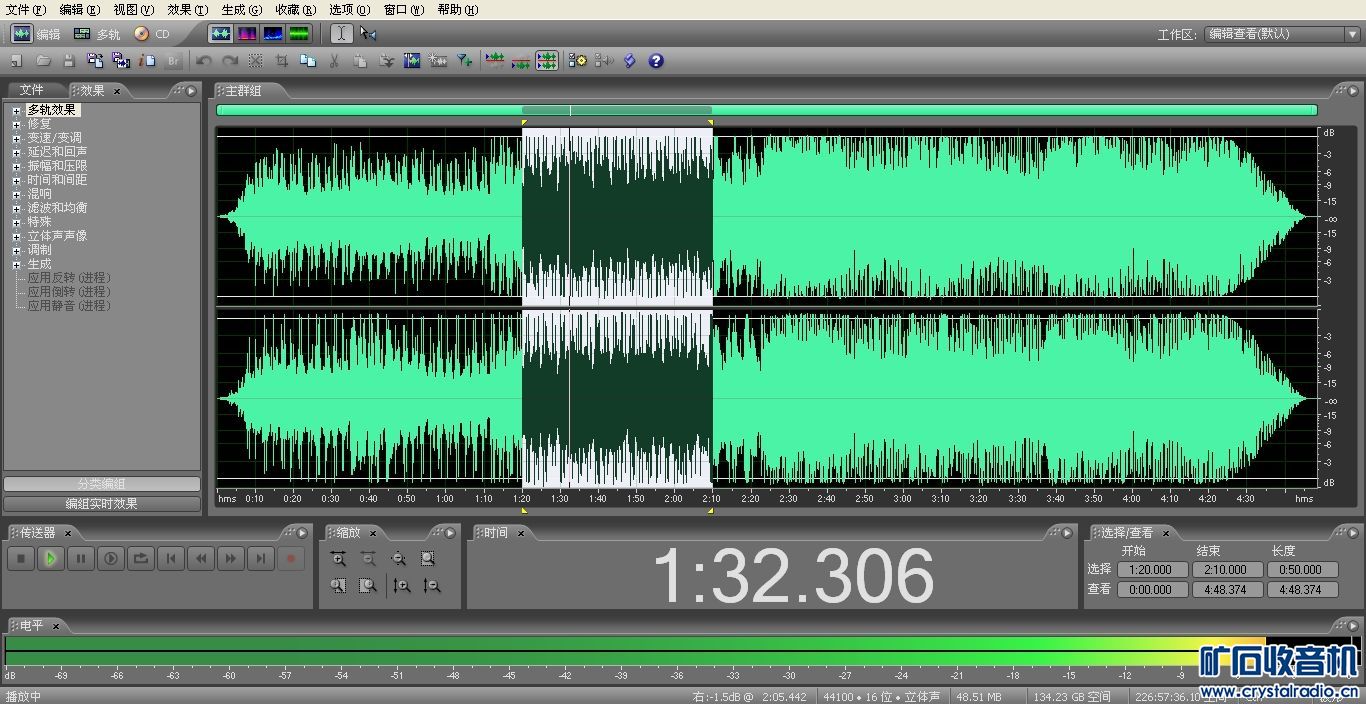This screenshot has width=1366, height=704.
Task: Open the workspace dropdown 编辑查看(默认)
Action: click(x=1277, y=34)
